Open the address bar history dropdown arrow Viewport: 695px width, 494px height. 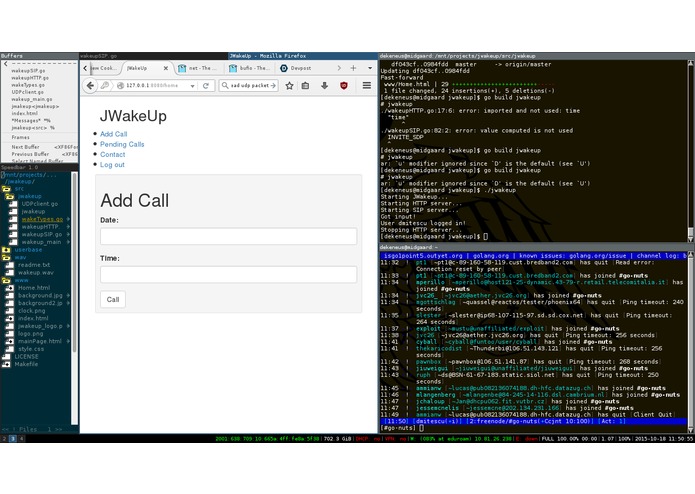coord(192,86)
